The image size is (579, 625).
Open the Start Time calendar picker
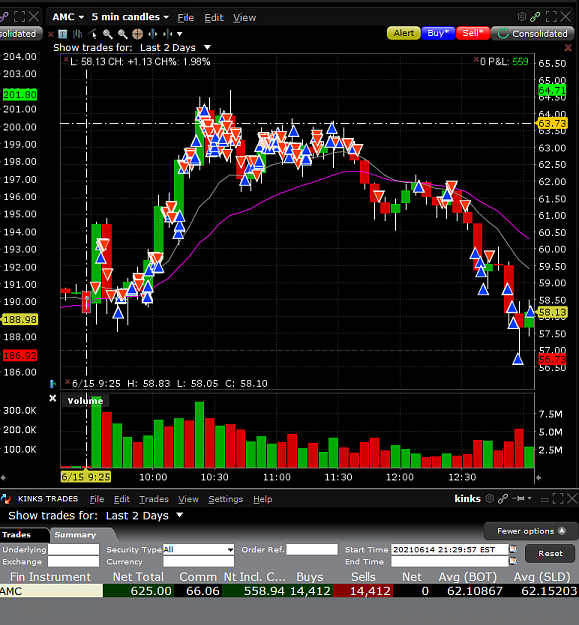tap(513, 549)
